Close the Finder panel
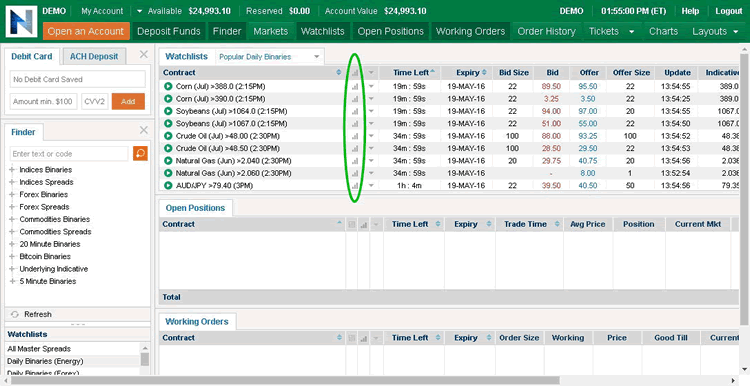 tap(143, 130)
